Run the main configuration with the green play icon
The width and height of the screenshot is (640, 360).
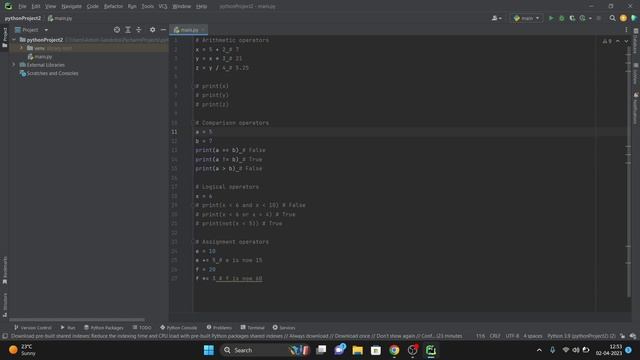click(x=551, y=18)
